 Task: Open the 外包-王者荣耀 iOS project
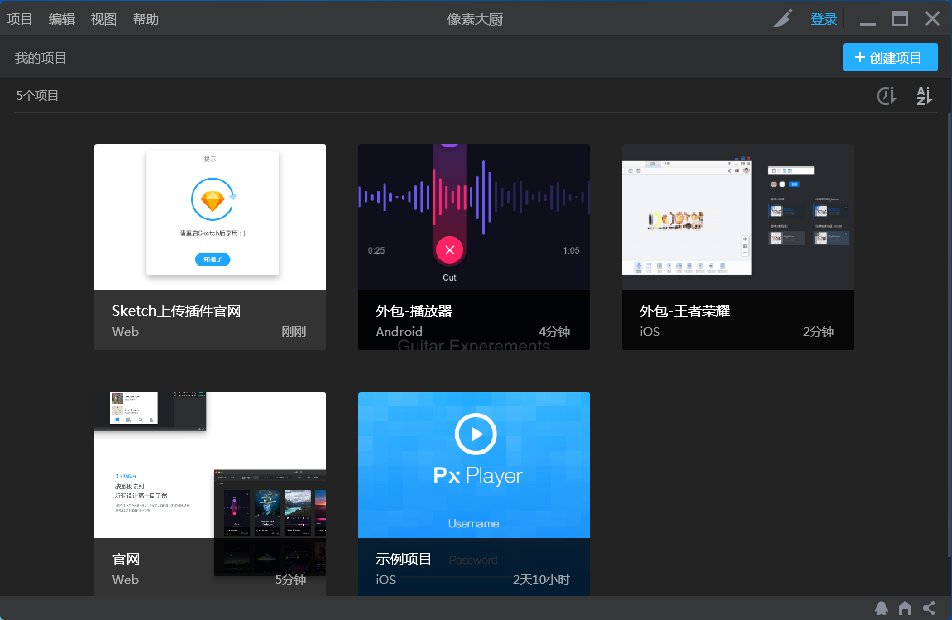click(x=737, y=216)
